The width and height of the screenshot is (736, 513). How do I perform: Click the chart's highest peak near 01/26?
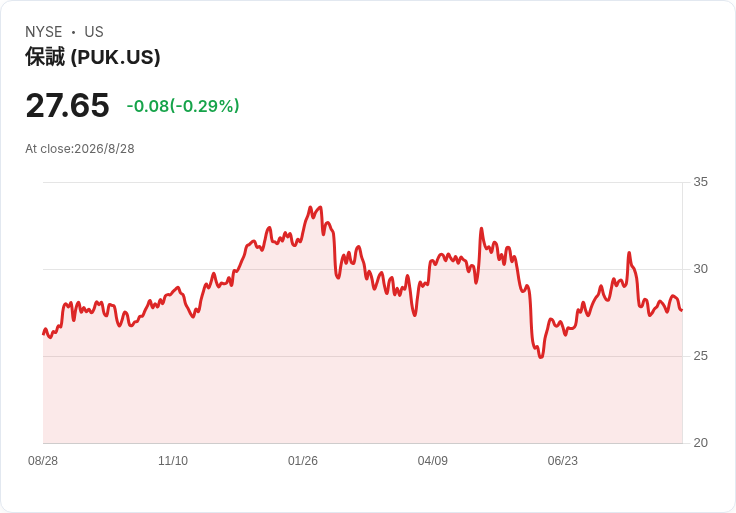coord(310,207)
